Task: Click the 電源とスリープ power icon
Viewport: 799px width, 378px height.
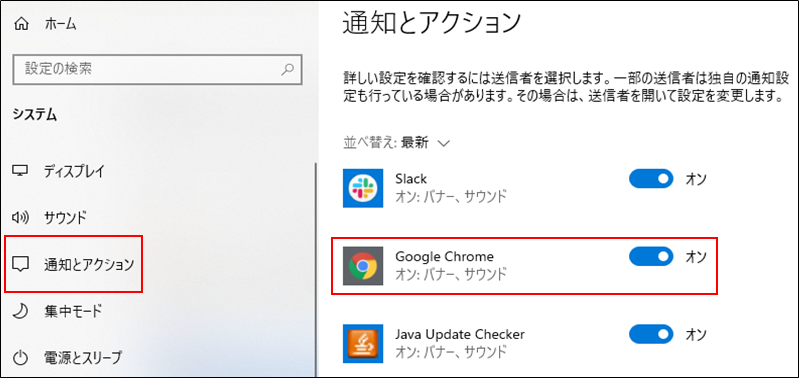Action: click(20, 357)
